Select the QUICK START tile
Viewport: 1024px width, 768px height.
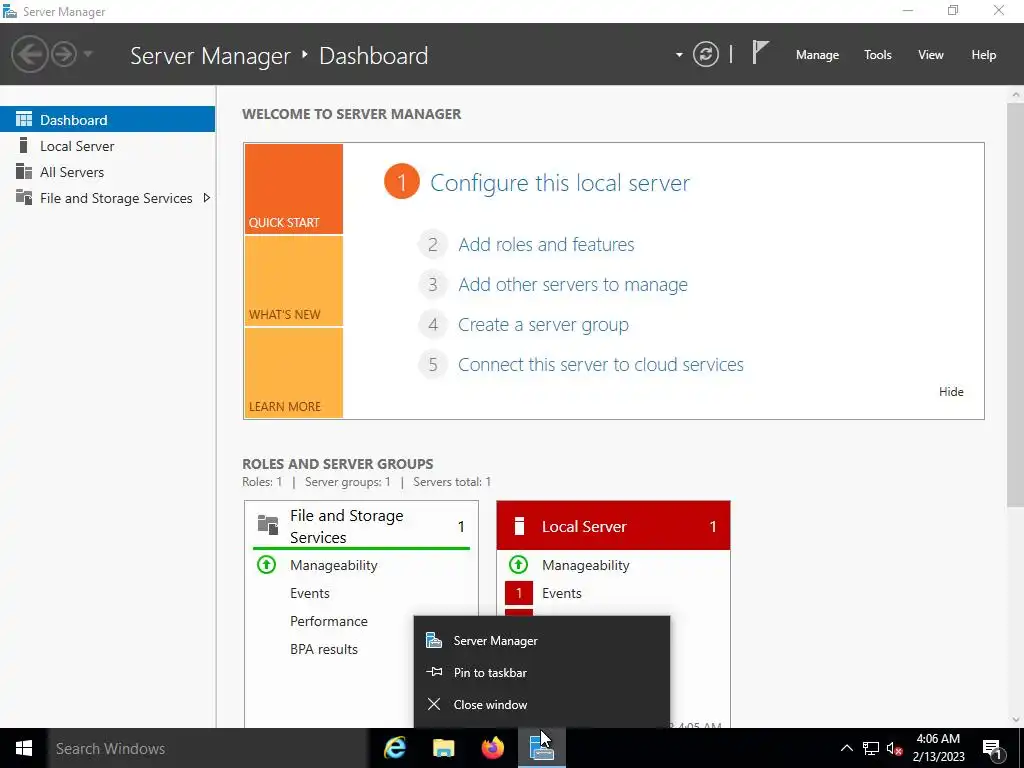293,189
